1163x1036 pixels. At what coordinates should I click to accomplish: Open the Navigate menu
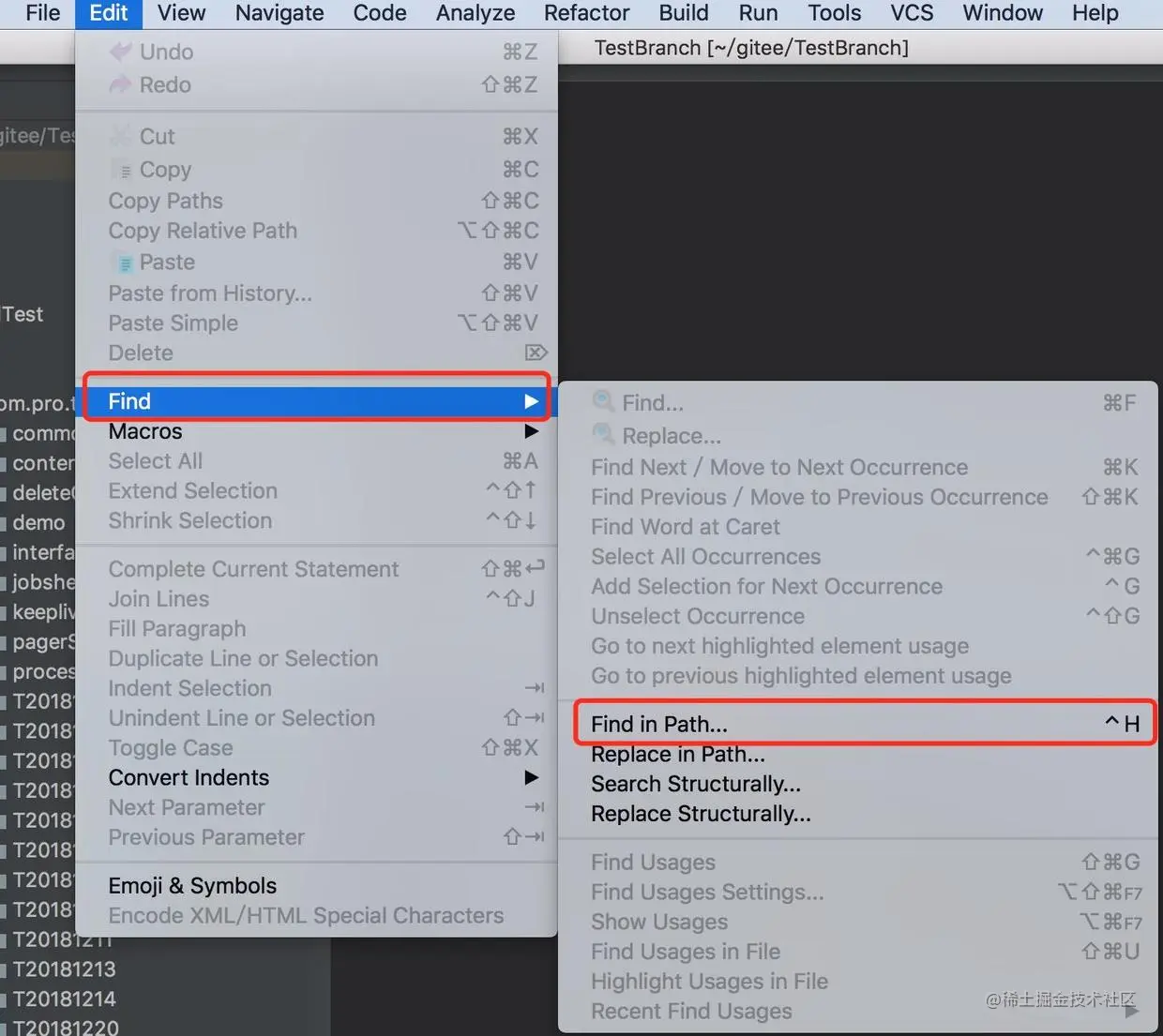pos(279,13)
